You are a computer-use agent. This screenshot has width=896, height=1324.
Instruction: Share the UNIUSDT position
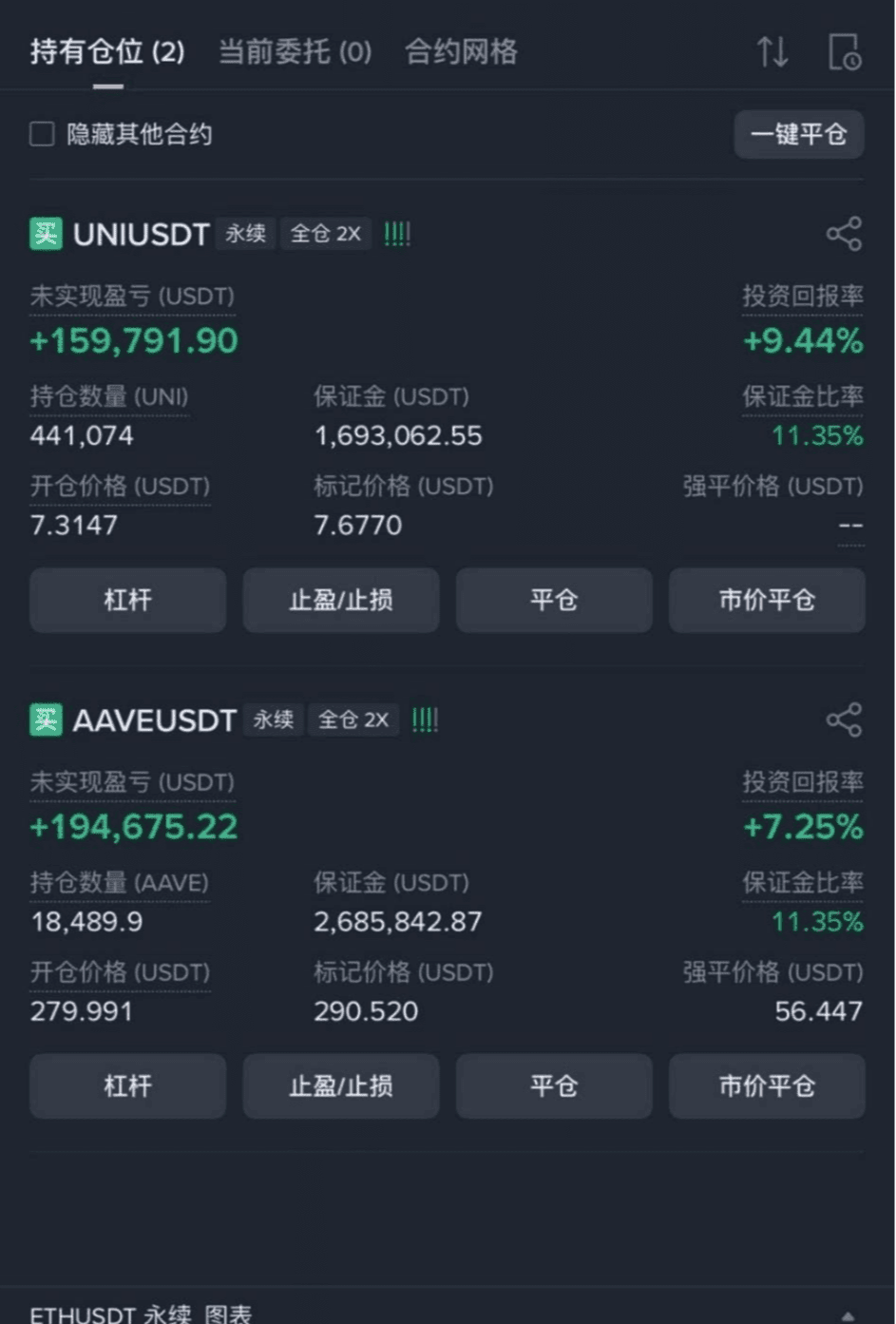point(844,234)
